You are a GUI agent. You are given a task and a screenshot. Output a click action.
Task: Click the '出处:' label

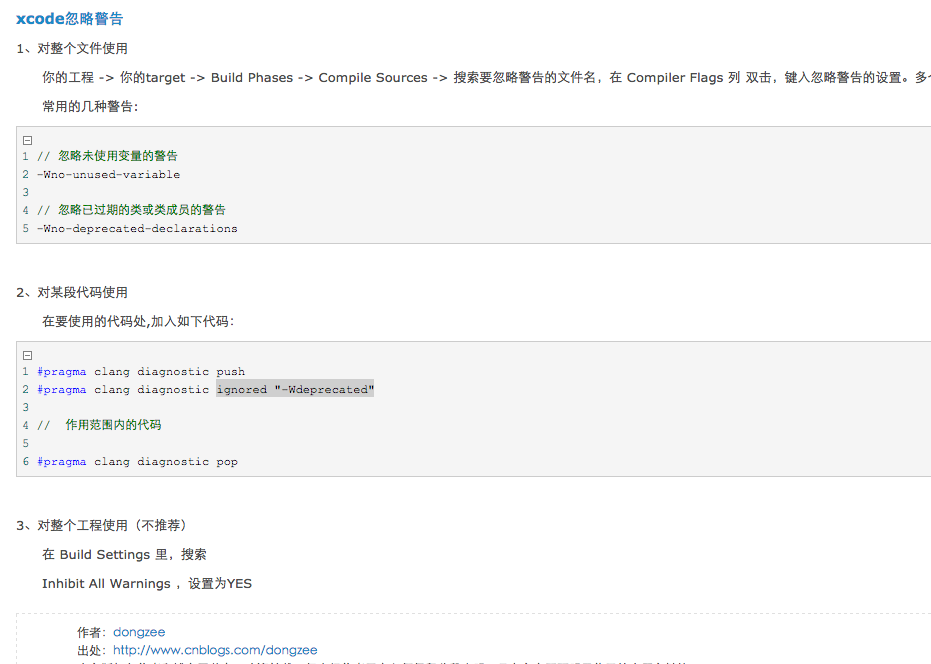tap(91, 650)
